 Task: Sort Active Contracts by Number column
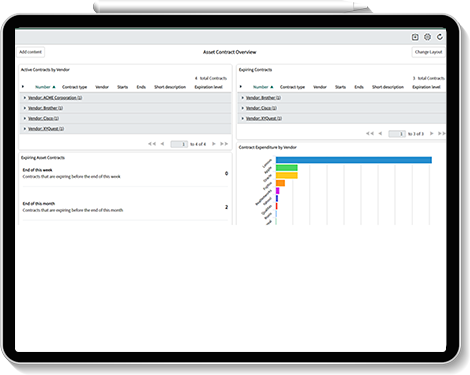(43, 87)
